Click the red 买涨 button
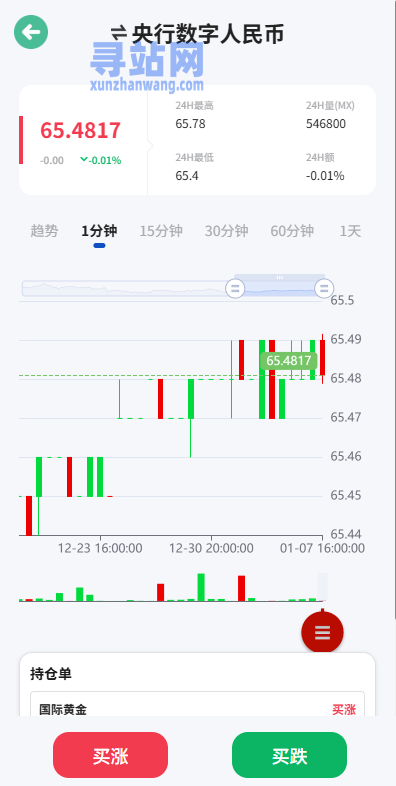396x786 pixels. (x=110, y=755)
